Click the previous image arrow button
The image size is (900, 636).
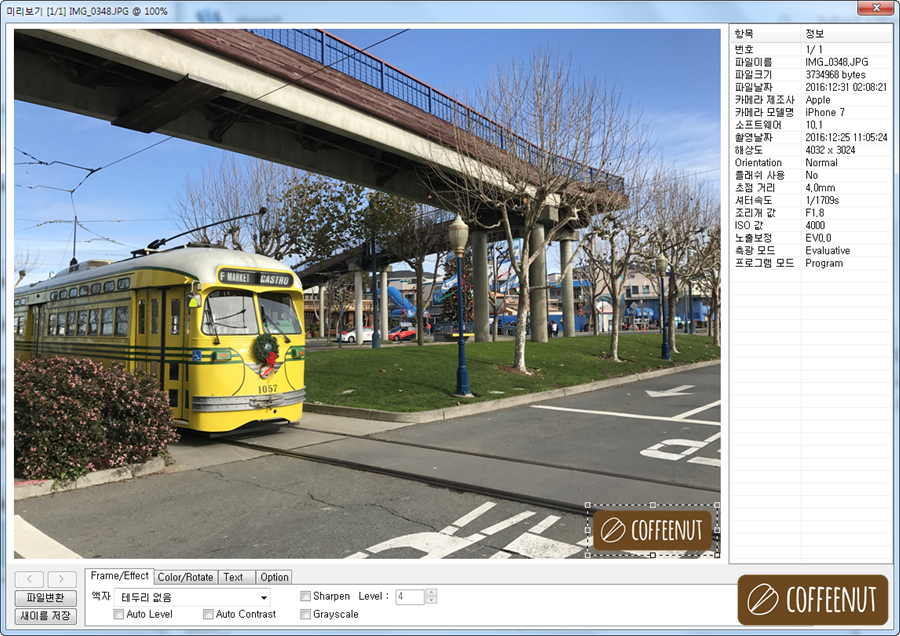pos(29,578)
